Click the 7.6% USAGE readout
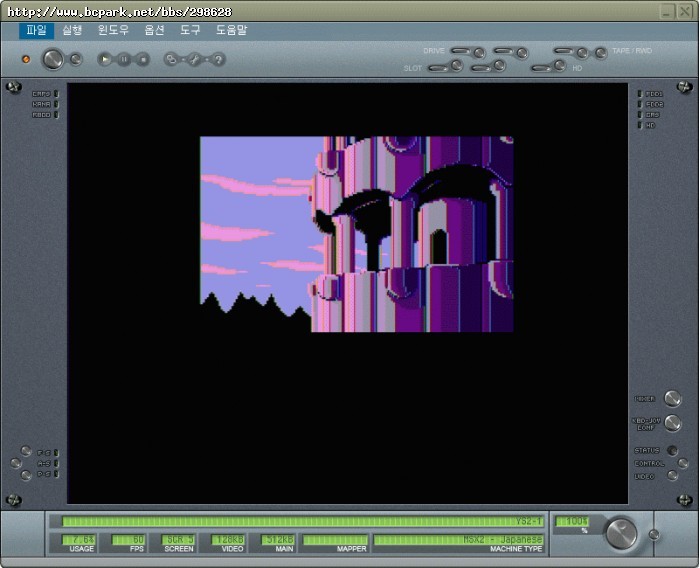Viewport: 700px width, 568px height. tap(78, 540)
